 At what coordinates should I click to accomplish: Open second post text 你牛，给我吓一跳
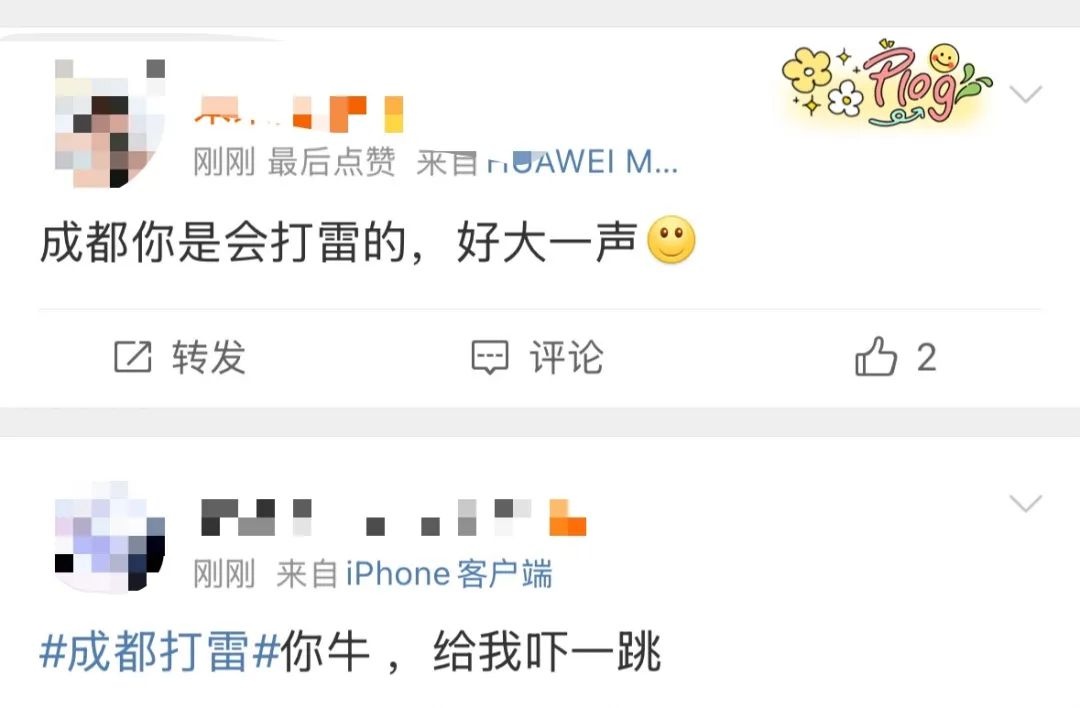pyautogui.click(x=470, y=651)
